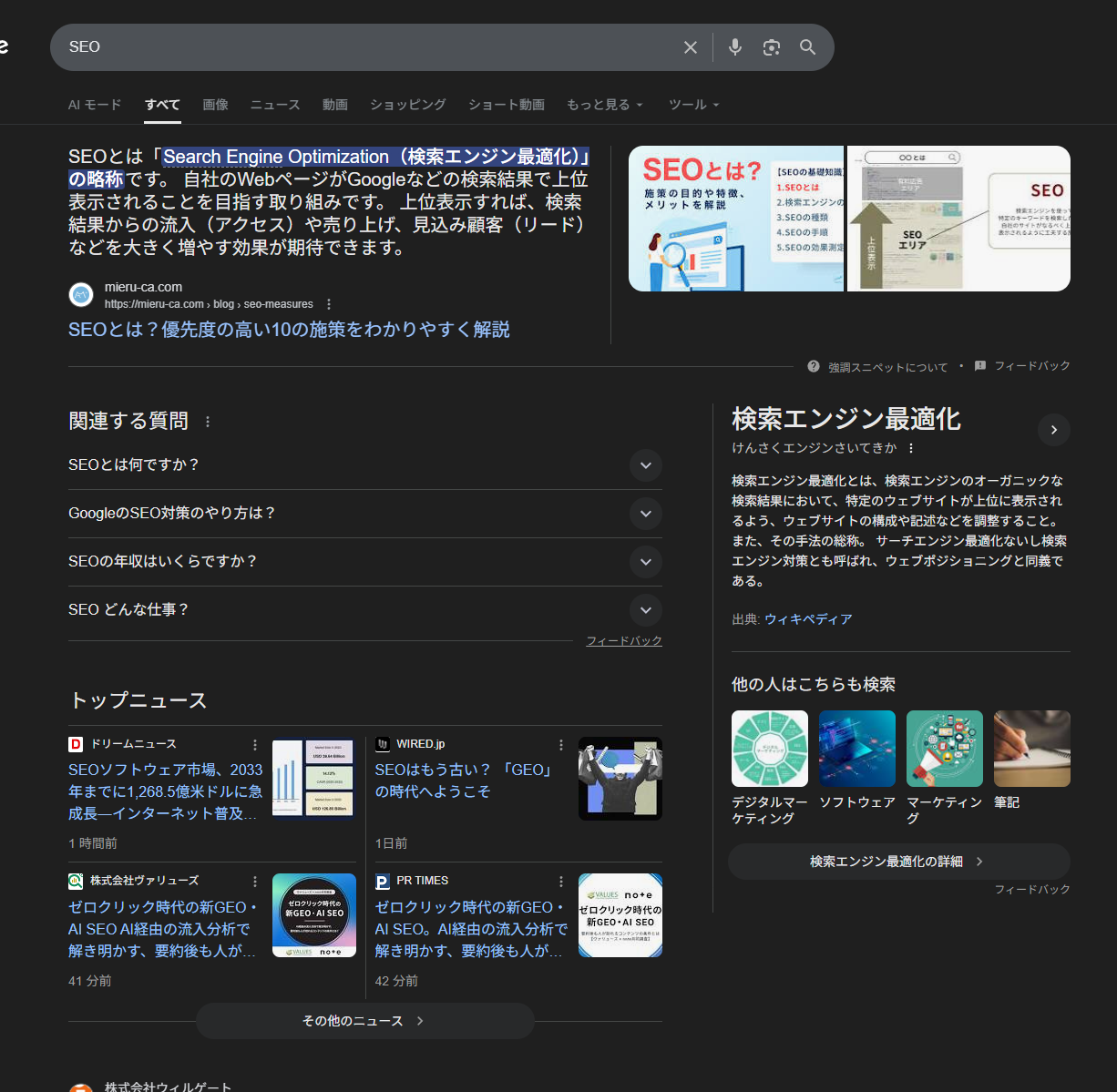Viewport: 1117px width, 1092px height.
Task: Open three-dot menu for the WIRED.jp news item
Action: (x=561, y=745)
